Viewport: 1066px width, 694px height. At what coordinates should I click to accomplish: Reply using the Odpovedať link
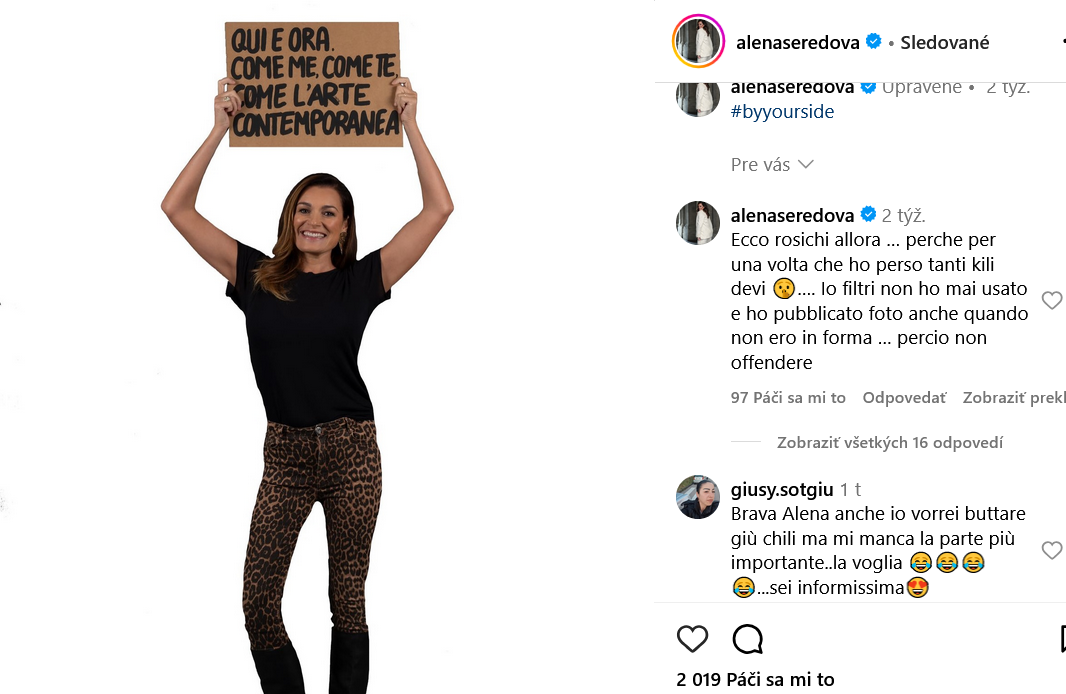pos(904,398)
